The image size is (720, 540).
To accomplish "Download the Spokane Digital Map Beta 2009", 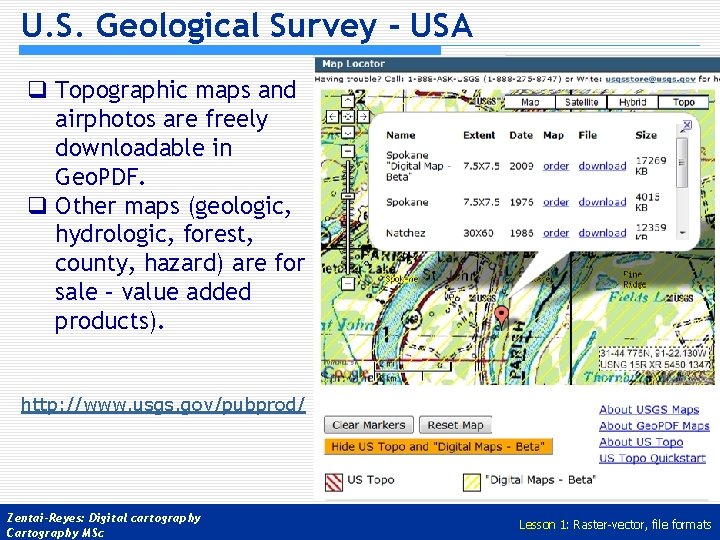I will [602, 166].
